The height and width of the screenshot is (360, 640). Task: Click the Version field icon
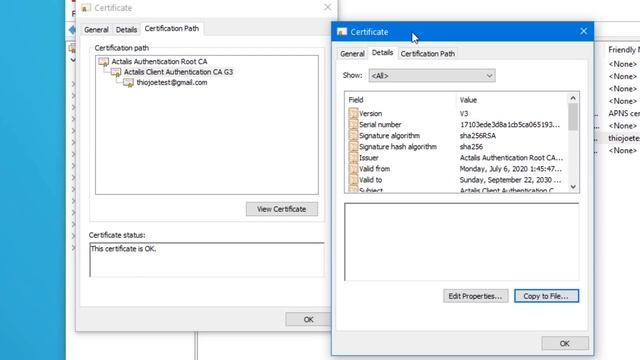[353, 113]
